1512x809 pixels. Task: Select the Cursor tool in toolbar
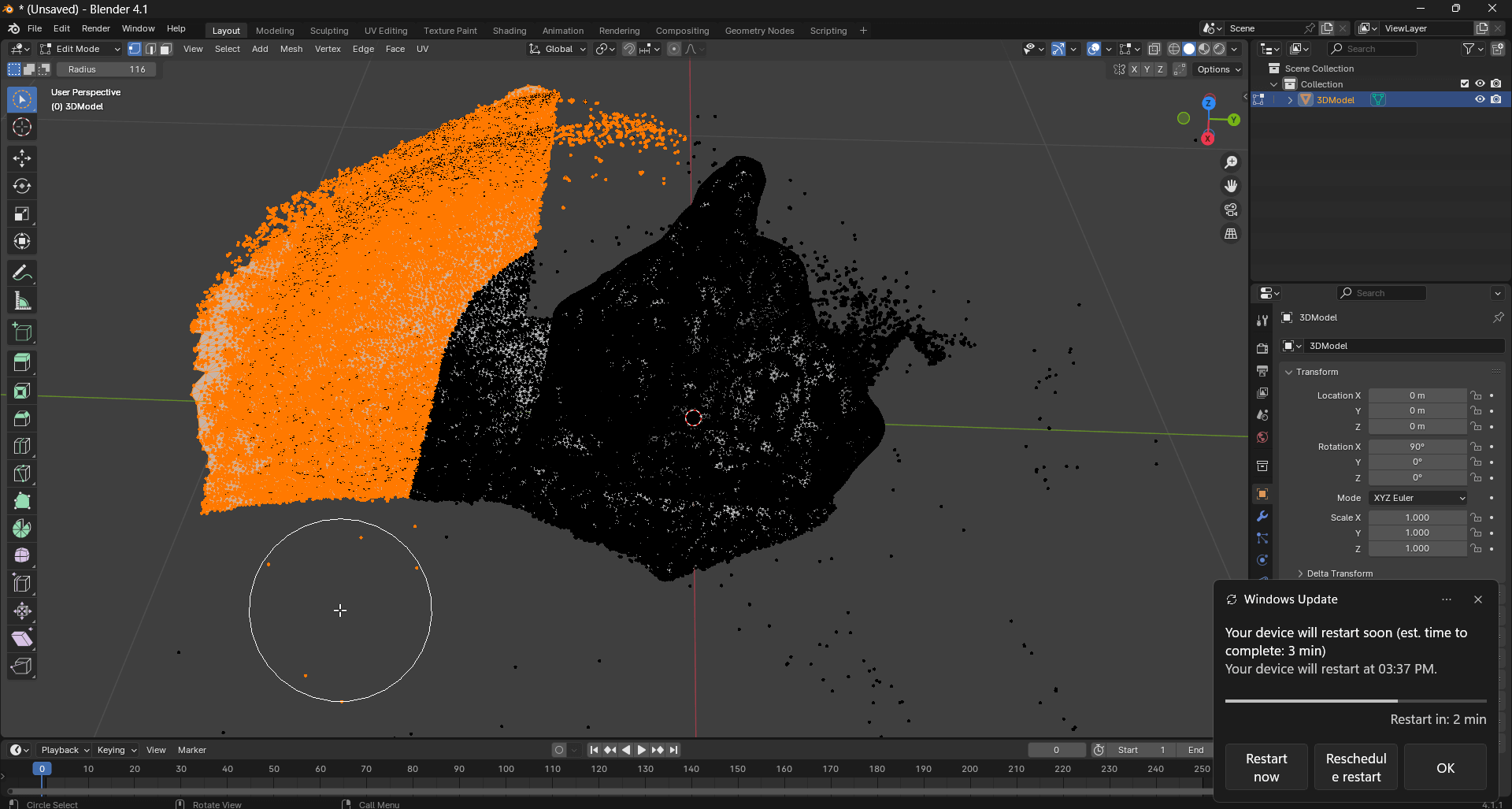(22, 127)
